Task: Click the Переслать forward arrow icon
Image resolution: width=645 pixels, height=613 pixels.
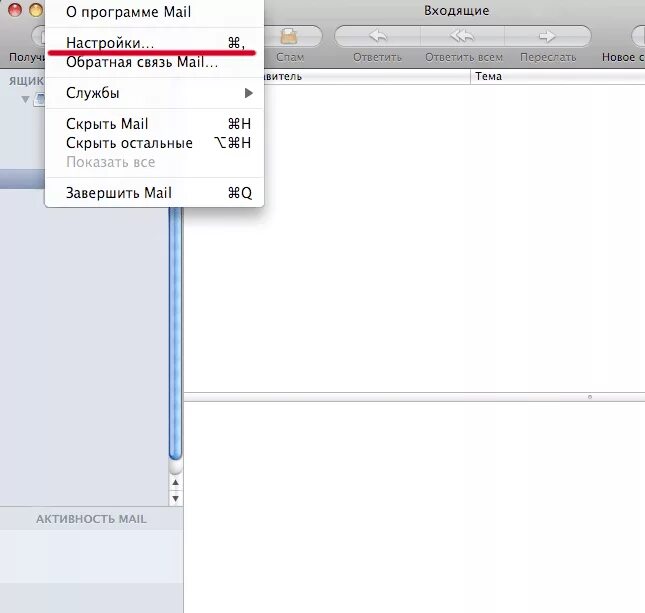Action: 547,36
